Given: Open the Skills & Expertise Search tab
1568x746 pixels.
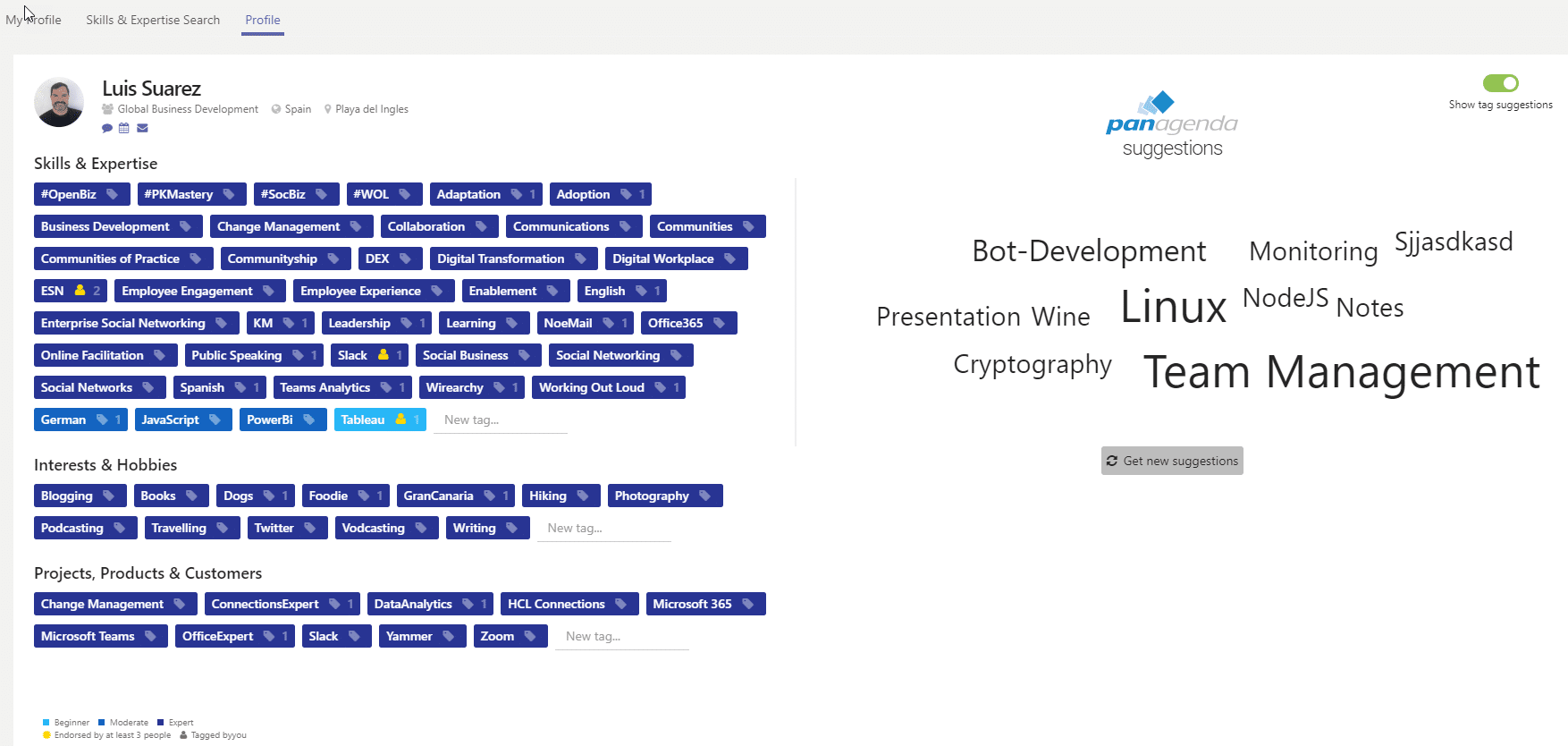Looking at the screenshot, I should [153, 20].
